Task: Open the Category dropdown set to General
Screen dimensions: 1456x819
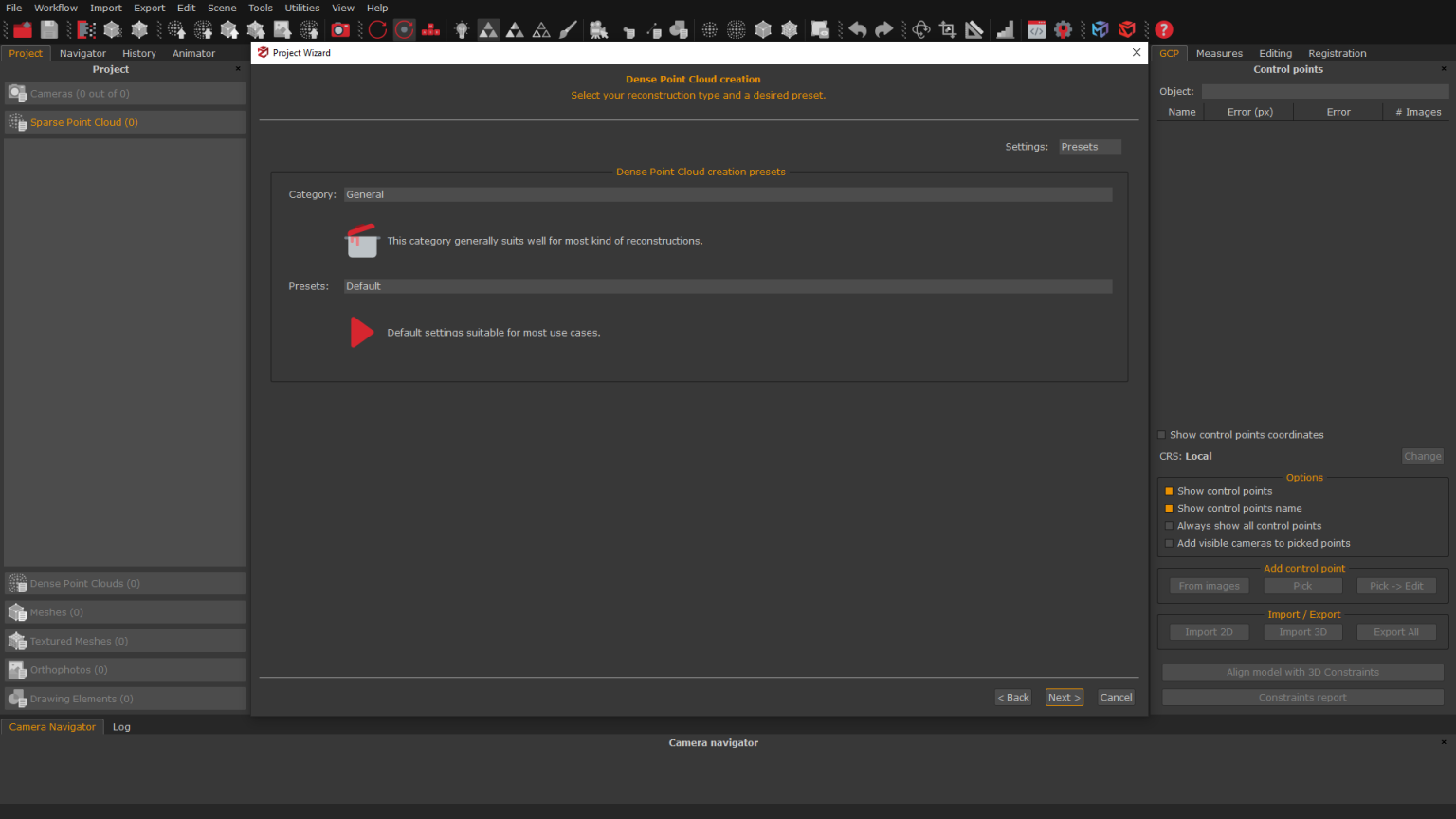Action: click(728, 194)
